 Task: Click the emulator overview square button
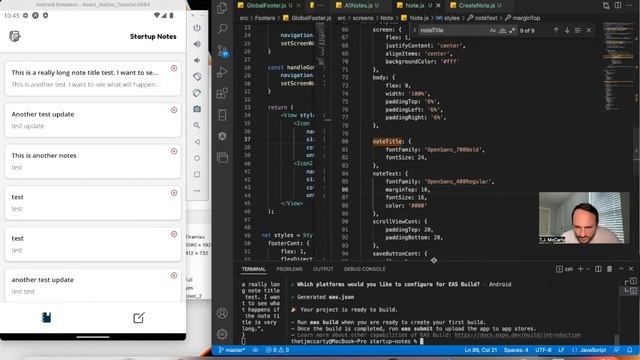pos(197,174)
